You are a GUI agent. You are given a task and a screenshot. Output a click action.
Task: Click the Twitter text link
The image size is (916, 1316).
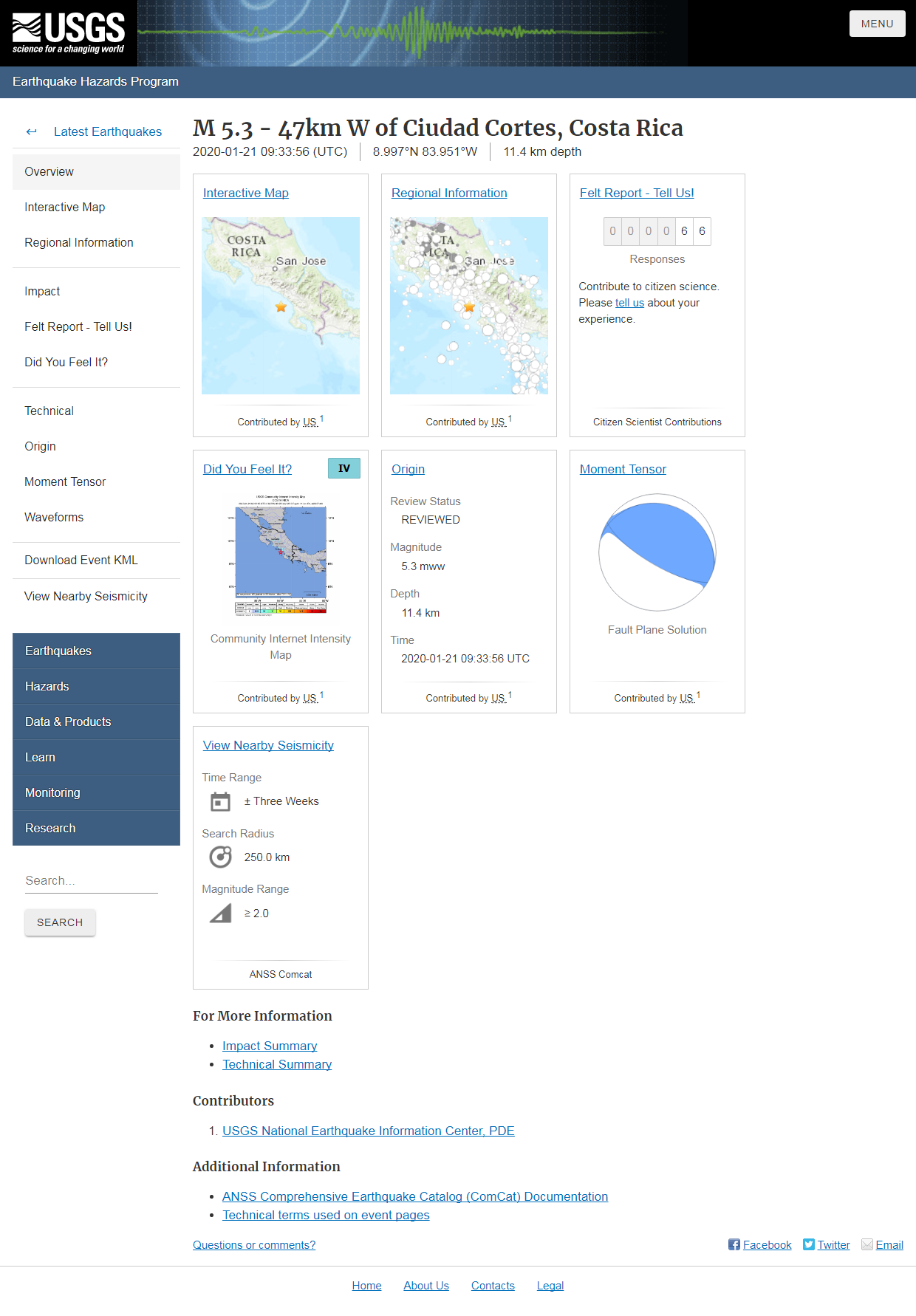[x=833, y=1245]
